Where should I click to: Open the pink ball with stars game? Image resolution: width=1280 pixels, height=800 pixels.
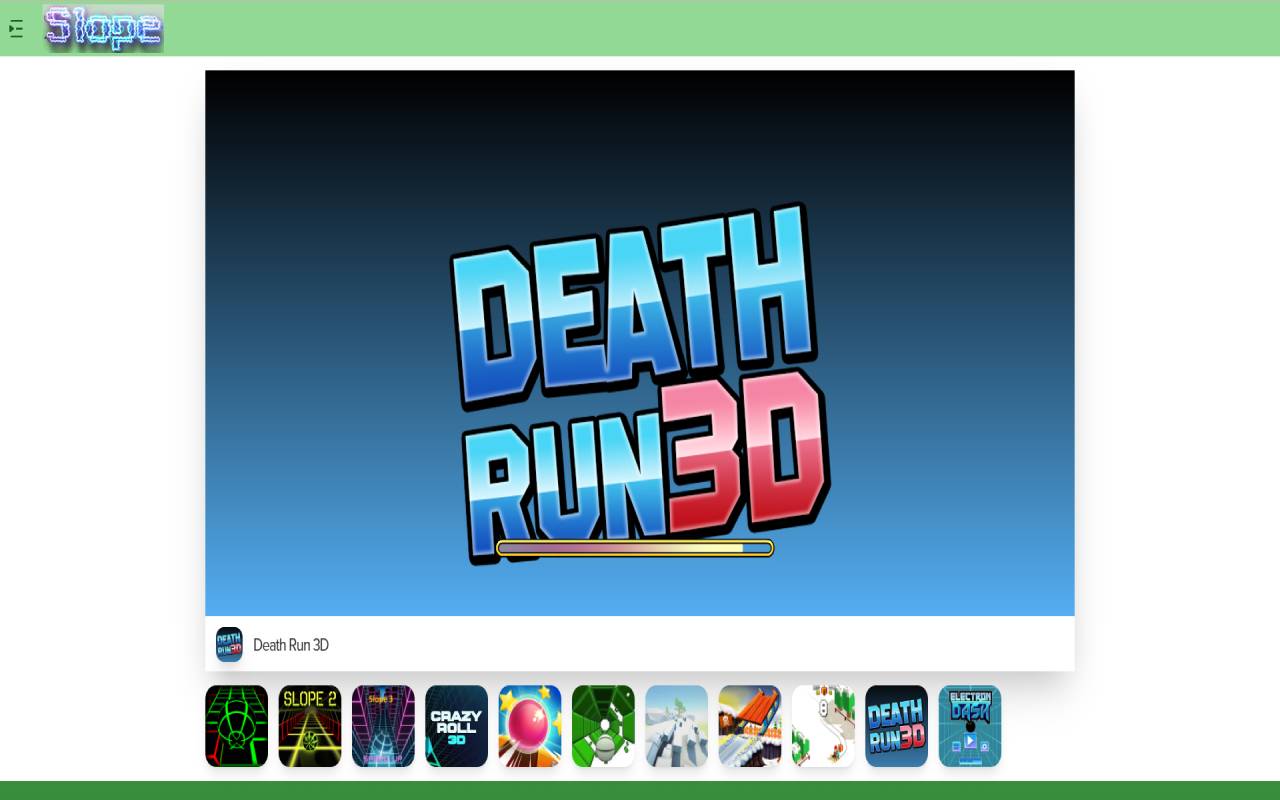pyautogui.click(x=530, y=726)
